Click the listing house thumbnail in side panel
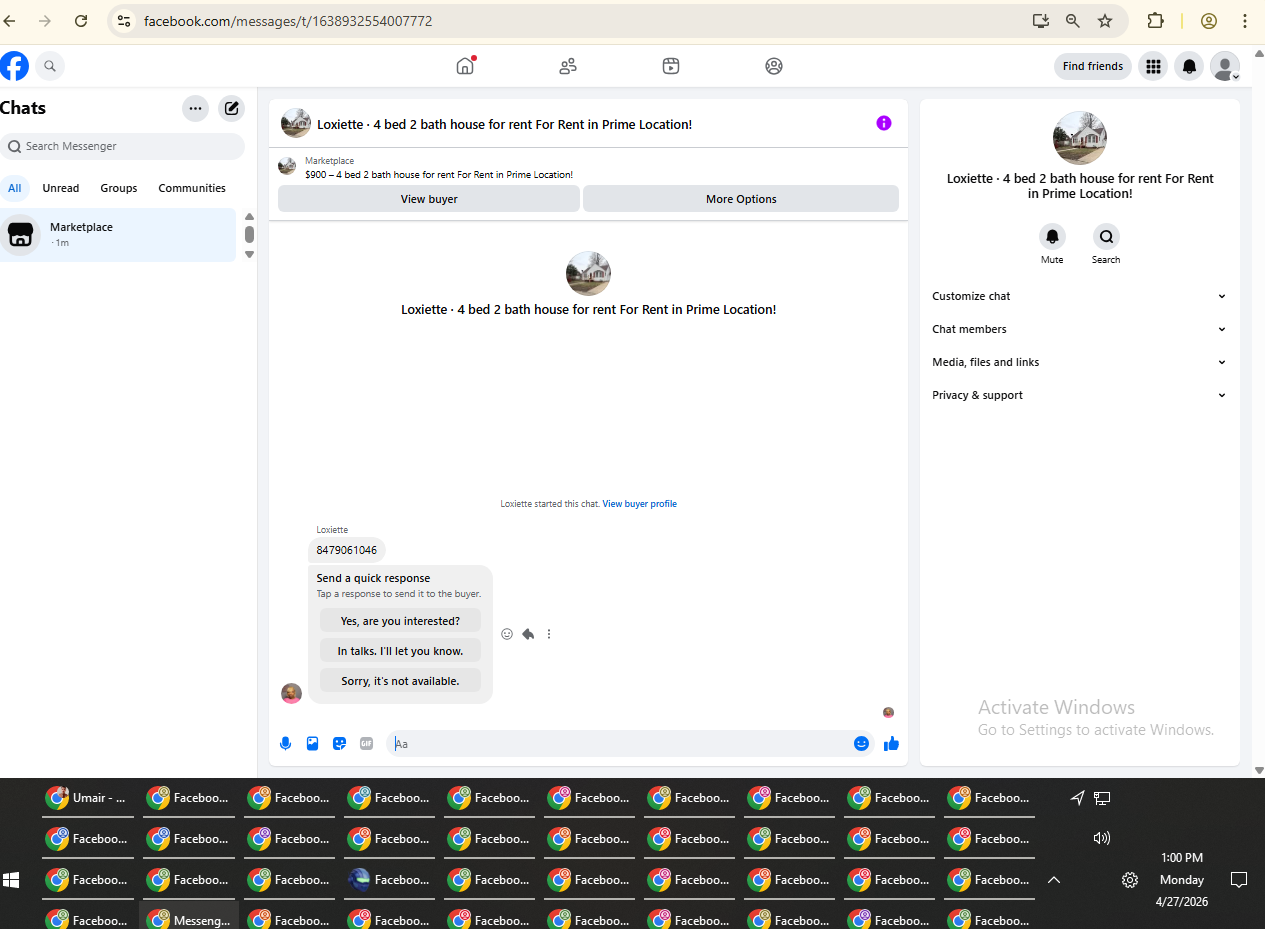The height and width of the screenshot is (929, 1265). click(1080, 138)
